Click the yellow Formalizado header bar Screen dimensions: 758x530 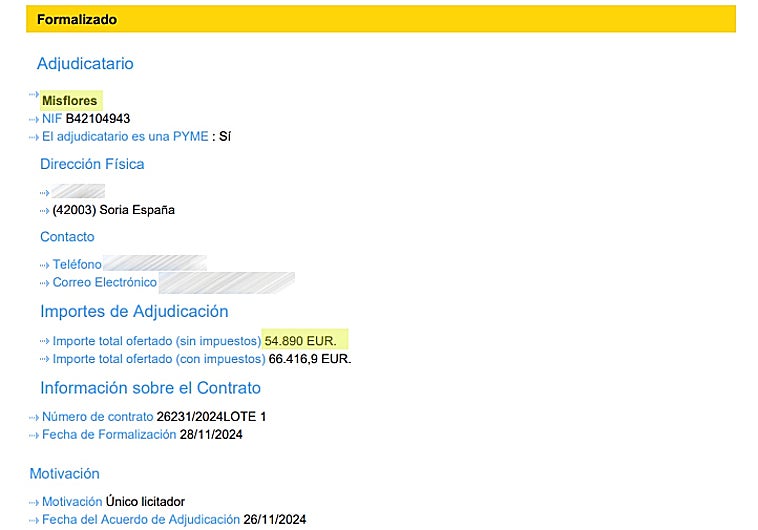(x=381, y=19)
